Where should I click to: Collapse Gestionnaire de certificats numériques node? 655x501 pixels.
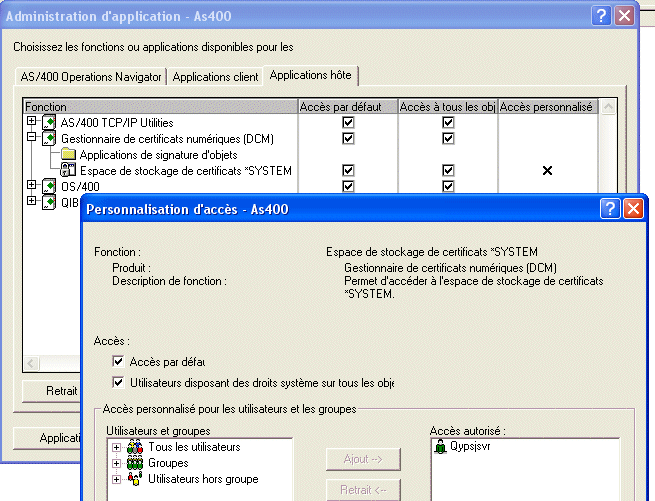(31, 137)
